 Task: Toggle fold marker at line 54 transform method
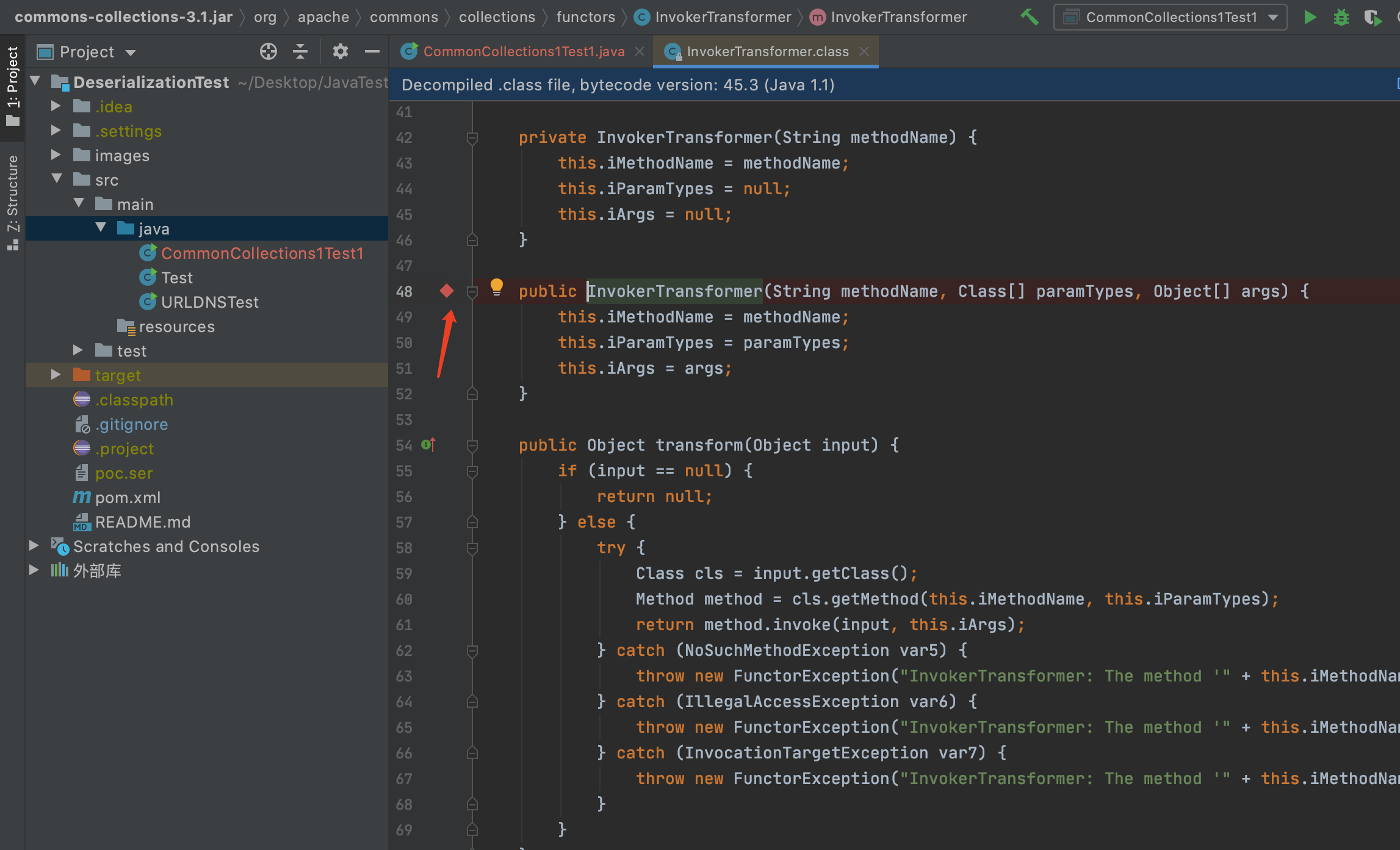coord(472,446)
